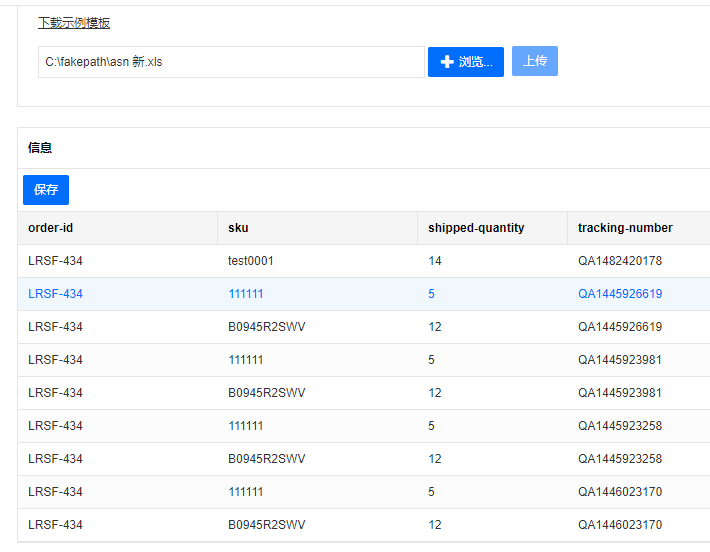Click the shipped-quantity column header
710x552 pixels.
pyautogui.click(x=476, y=228)
